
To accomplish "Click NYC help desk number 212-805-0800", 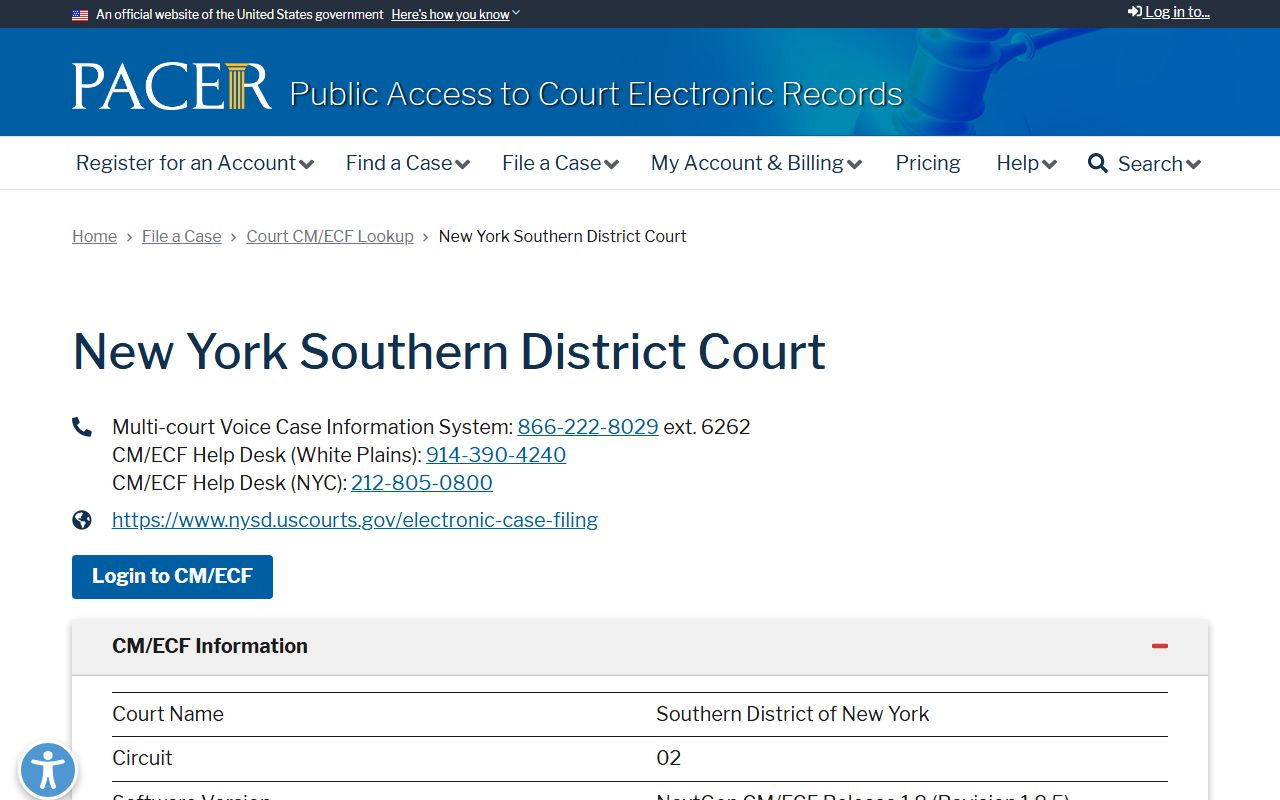I will pos(422,483).
